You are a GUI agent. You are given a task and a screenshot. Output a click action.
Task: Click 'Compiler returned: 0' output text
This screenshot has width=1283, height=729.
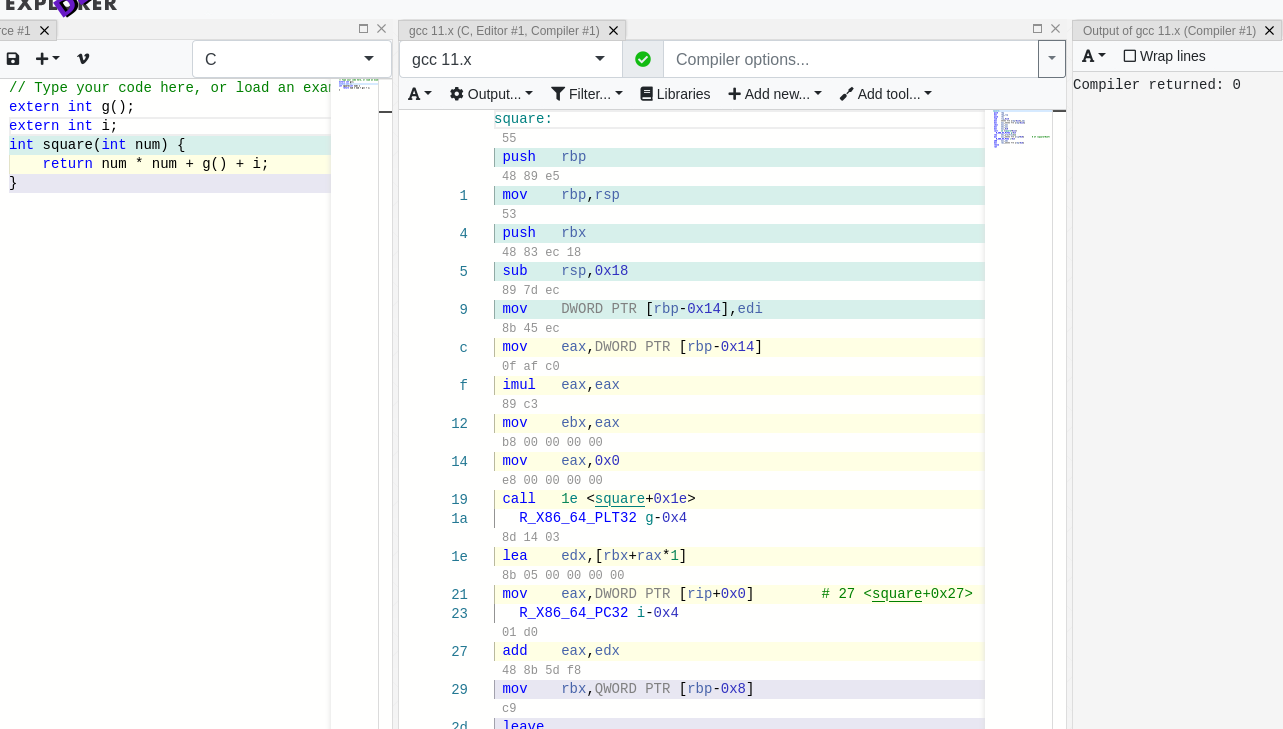1157,85
